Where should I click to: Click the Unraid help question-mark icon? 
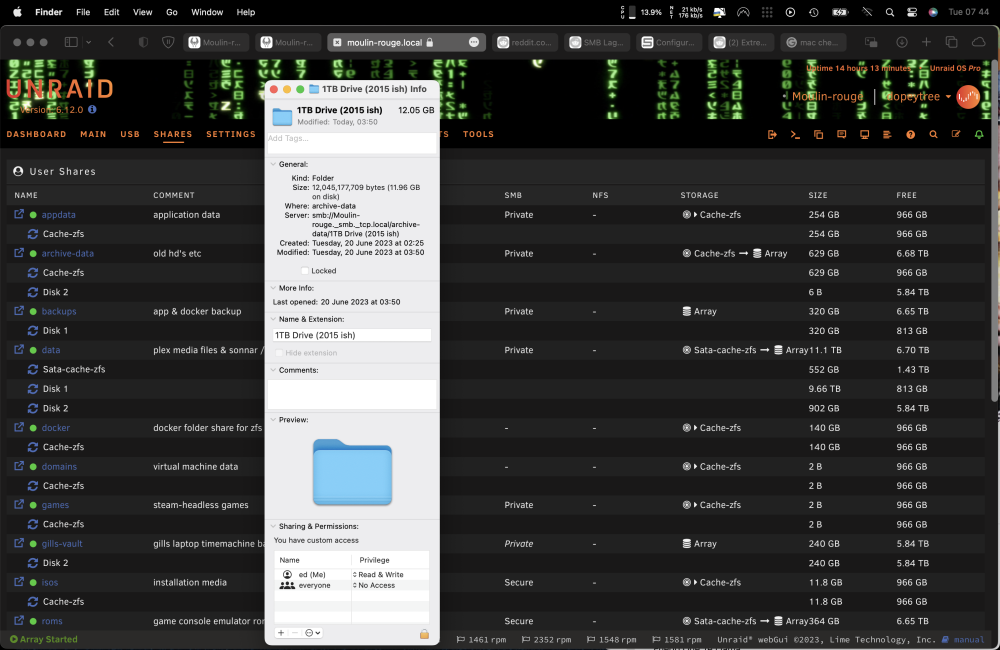tap(910, 135)
